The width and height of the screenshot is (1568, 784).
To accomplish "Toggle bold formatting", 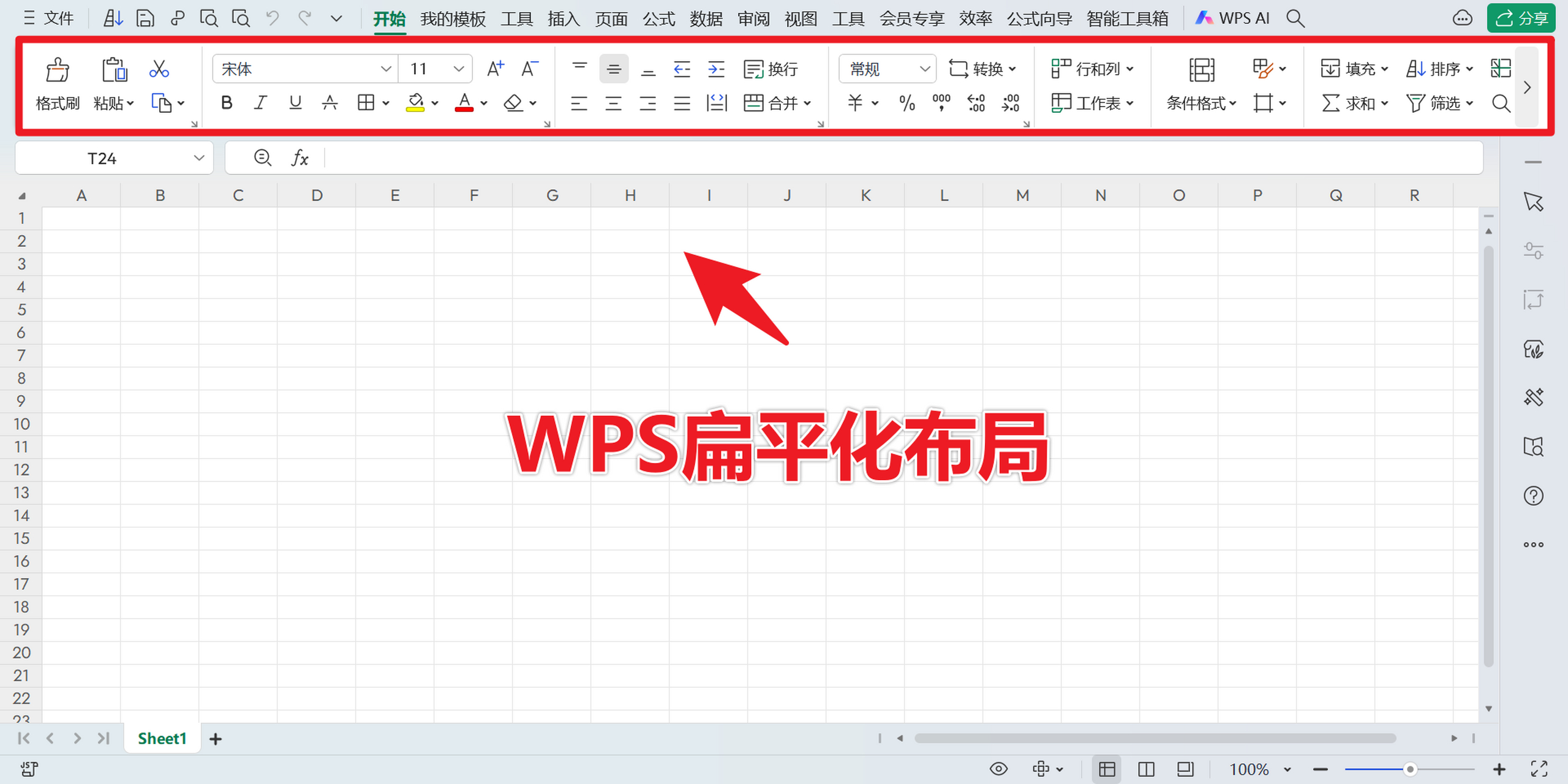I will coord(227,103).
